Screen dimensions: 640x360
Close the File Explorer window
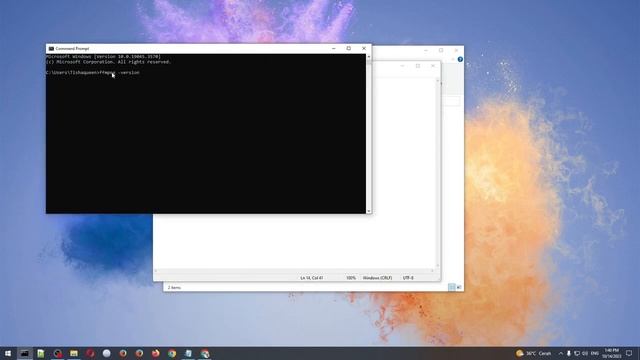[x=456, y=50]
